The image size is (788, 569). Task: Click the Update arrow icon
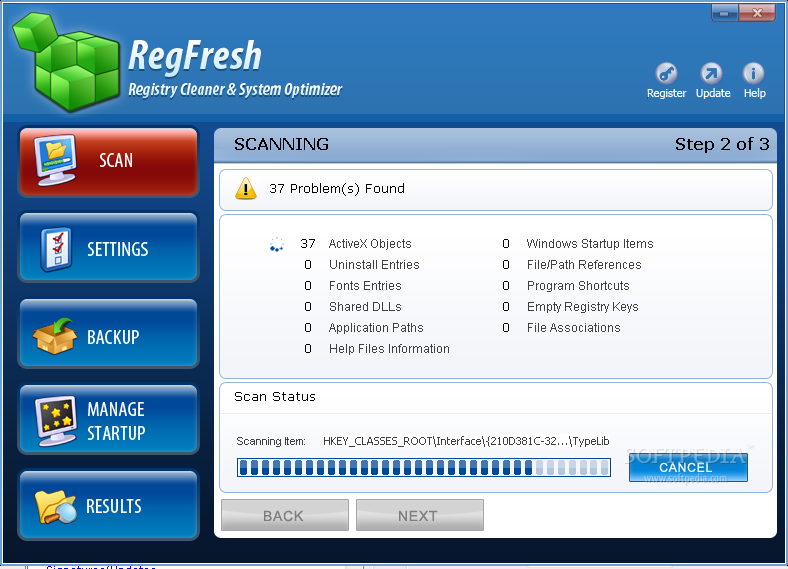[711, 73]
